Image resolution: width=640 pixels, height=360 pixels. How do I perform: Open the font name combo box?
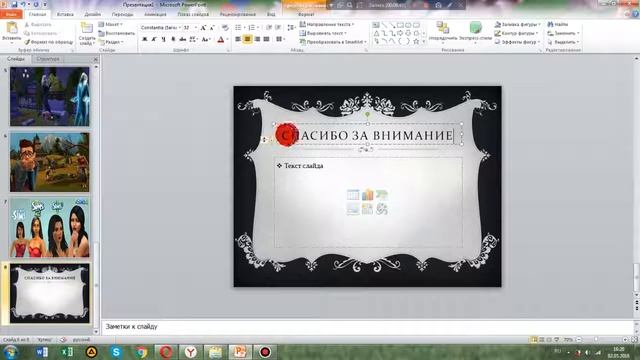point(160,28)
